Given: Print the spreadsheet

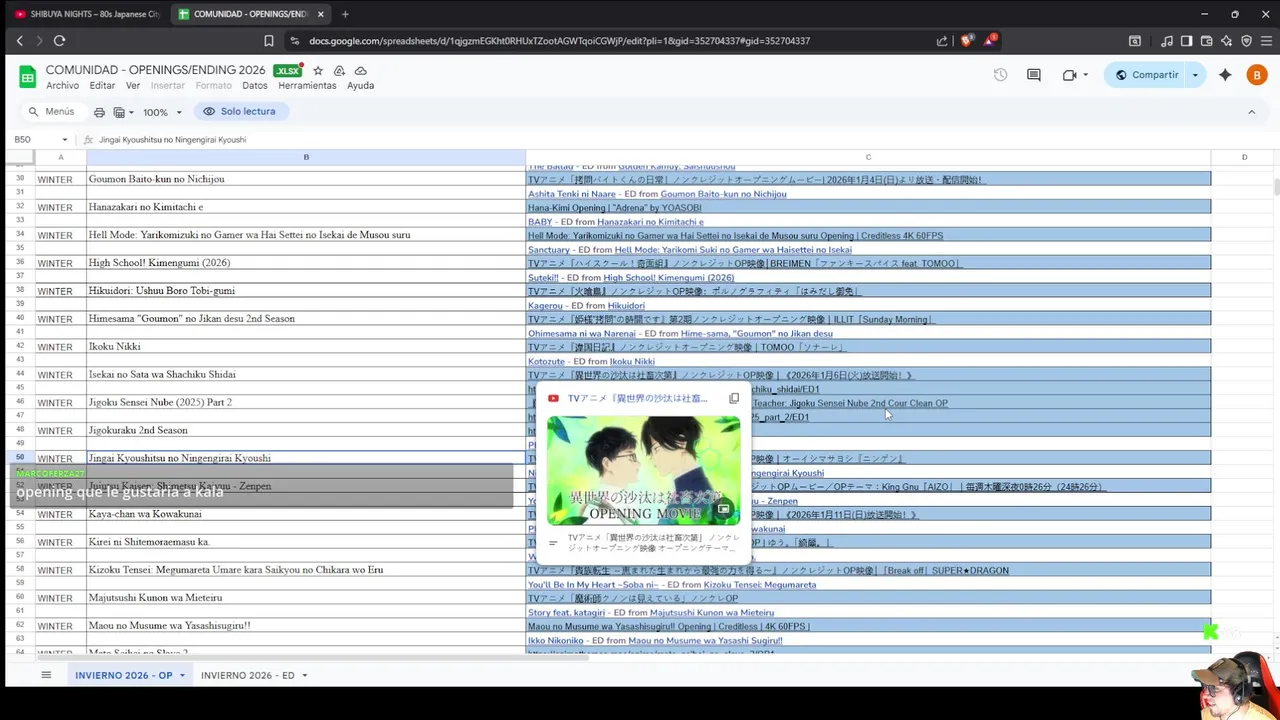Looking at the screenshot, I should pyautogui.click(x=99, y=112).
